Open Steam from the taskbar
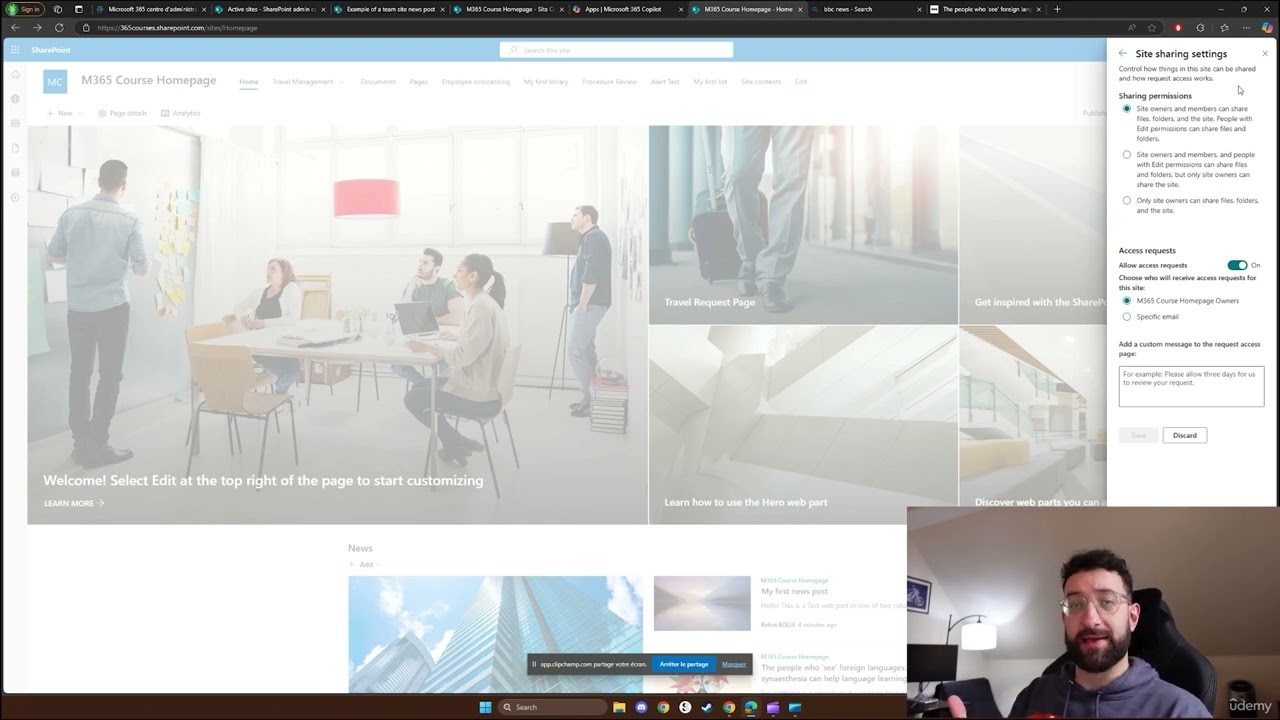This screenshot has width=1280, height=720. (x=707, y=707)
